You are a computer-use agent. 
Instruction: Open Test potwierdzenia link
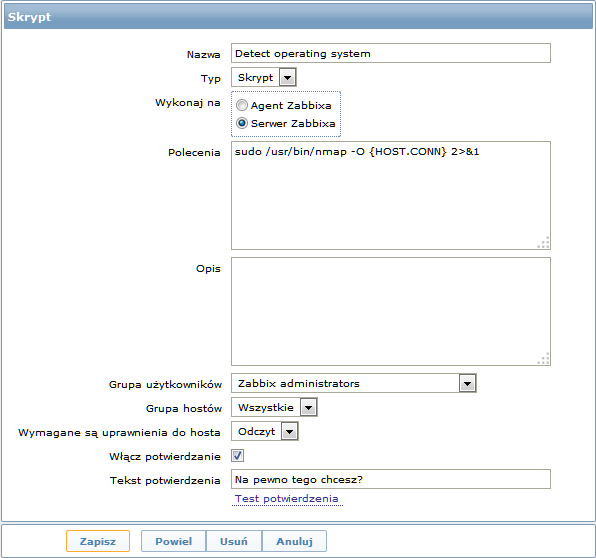point(287,499)
